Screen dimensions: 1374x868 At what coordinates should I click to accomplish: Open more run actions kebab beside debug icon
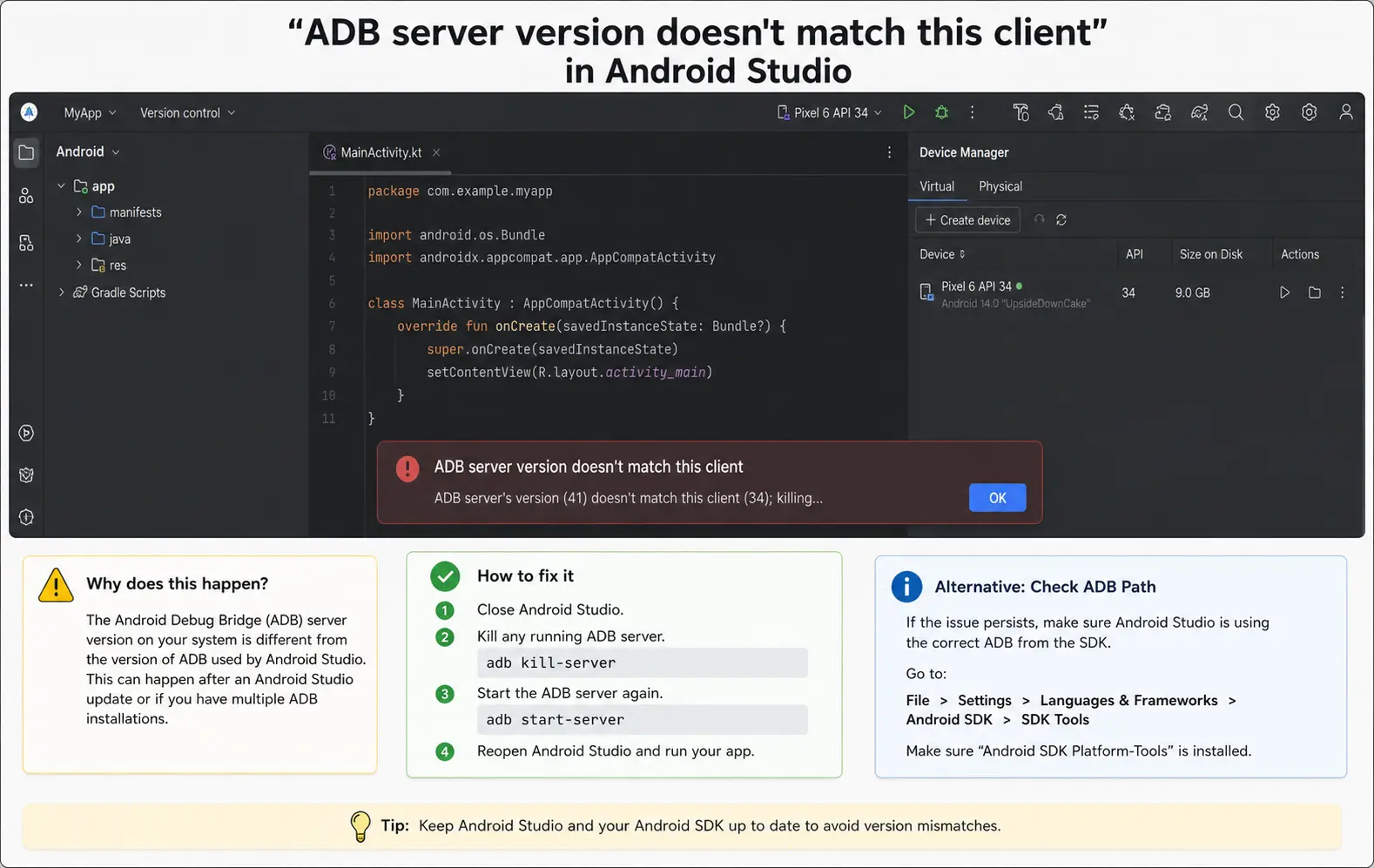point(973,112)
